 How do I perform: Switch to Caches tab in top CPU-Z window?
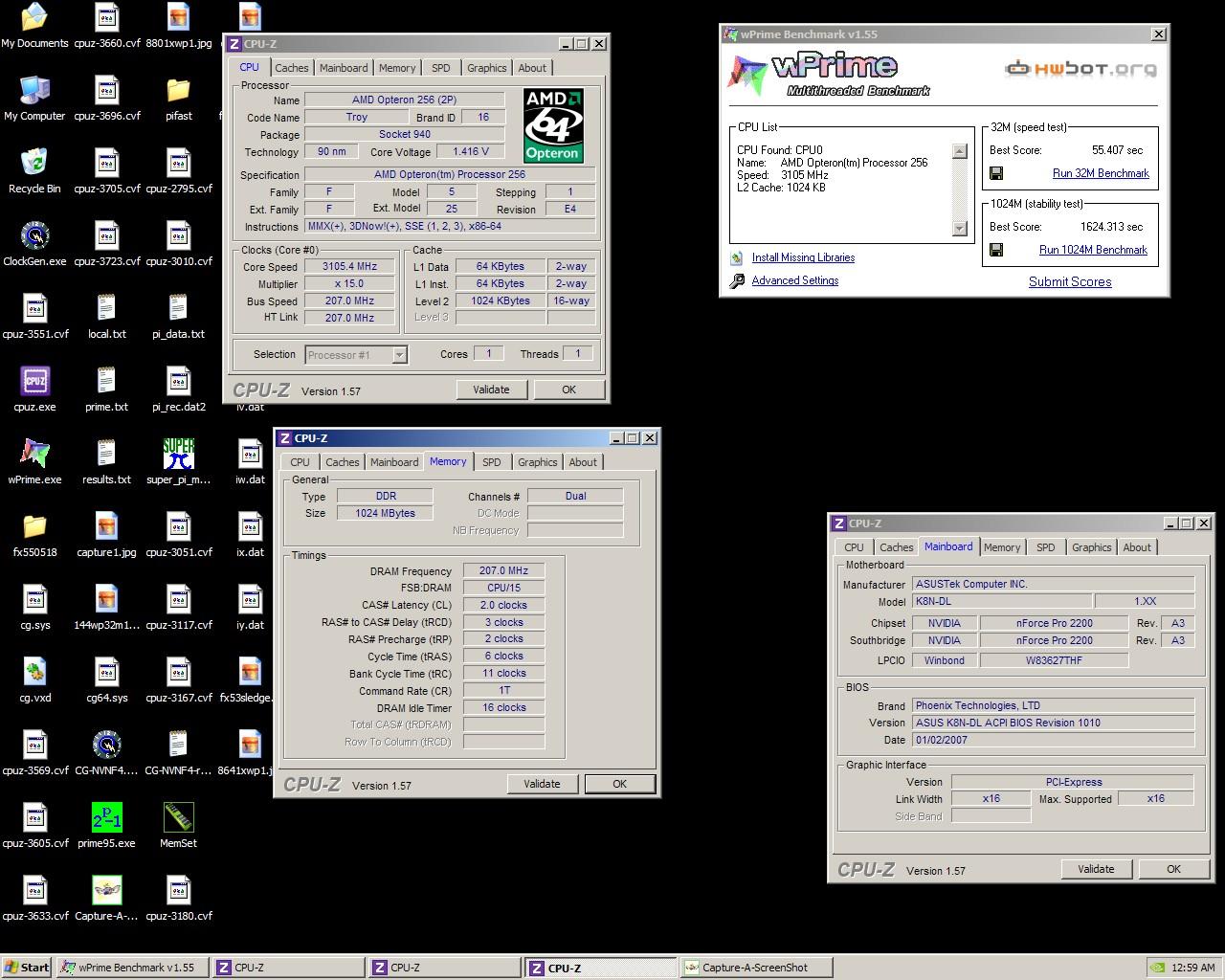[292, 68]
